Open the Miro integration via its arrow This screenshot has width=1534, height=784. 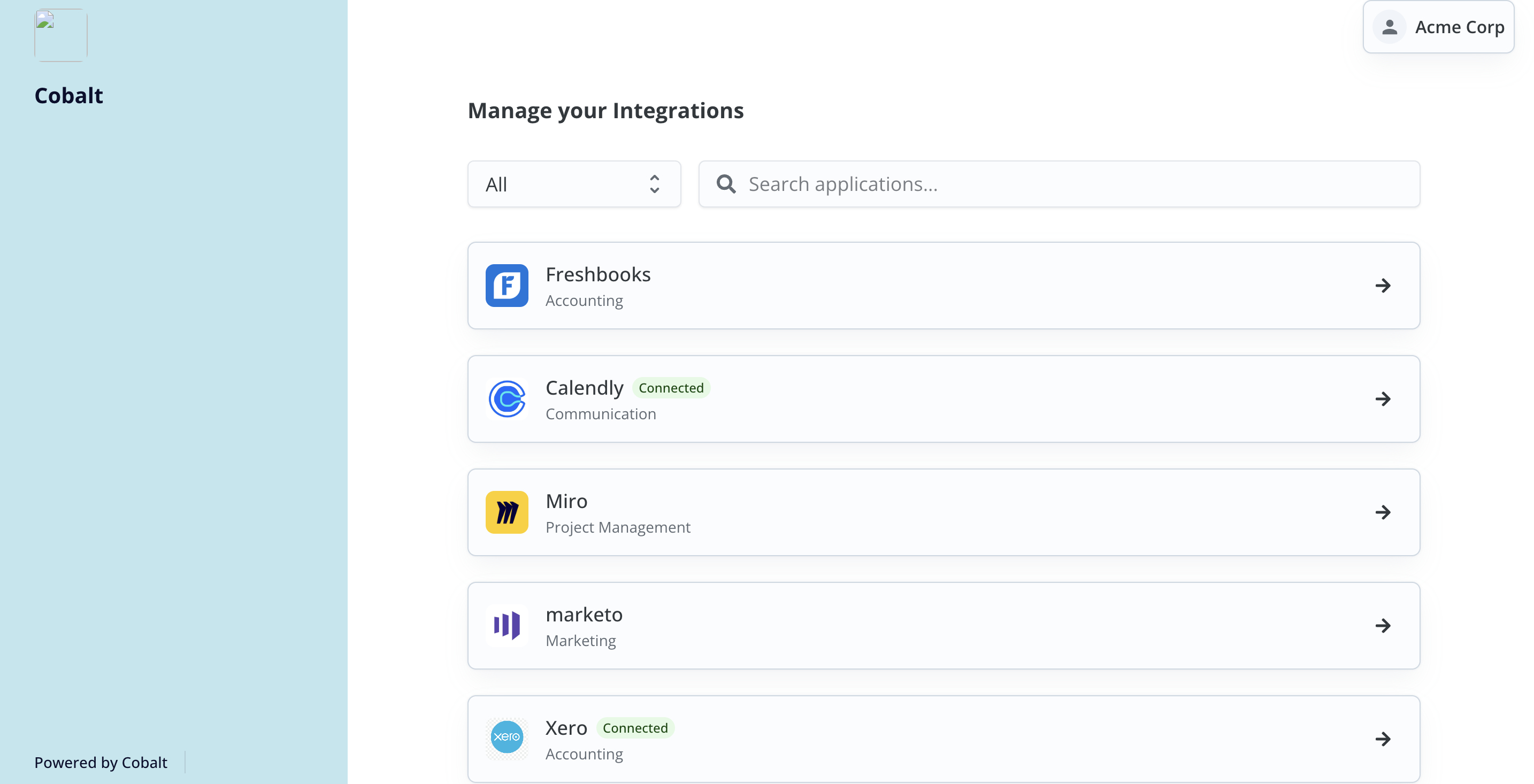click(x=1384, y=512)
